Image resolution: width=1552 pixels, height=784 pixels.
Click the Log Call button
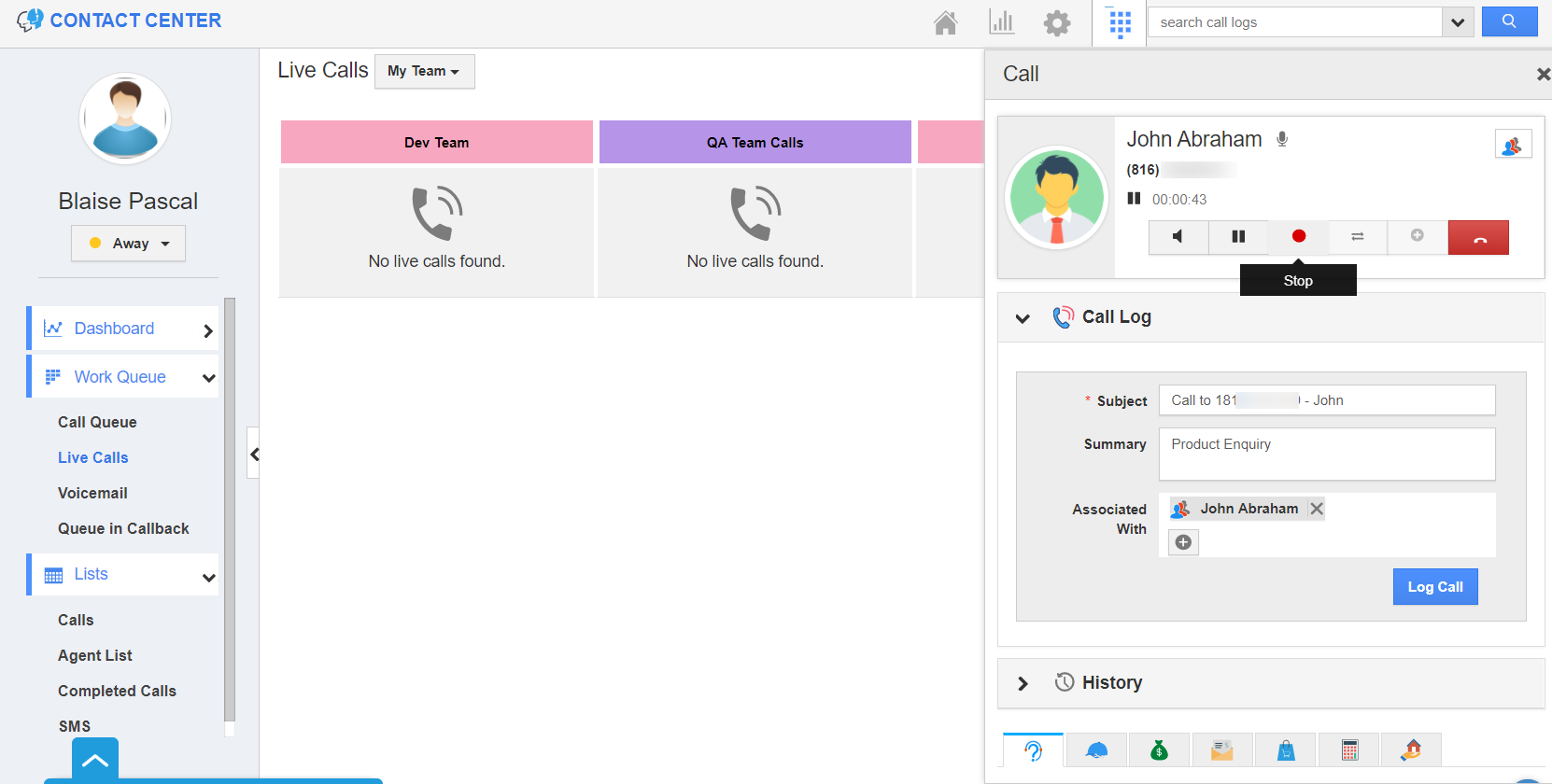tap(1435, 587)
